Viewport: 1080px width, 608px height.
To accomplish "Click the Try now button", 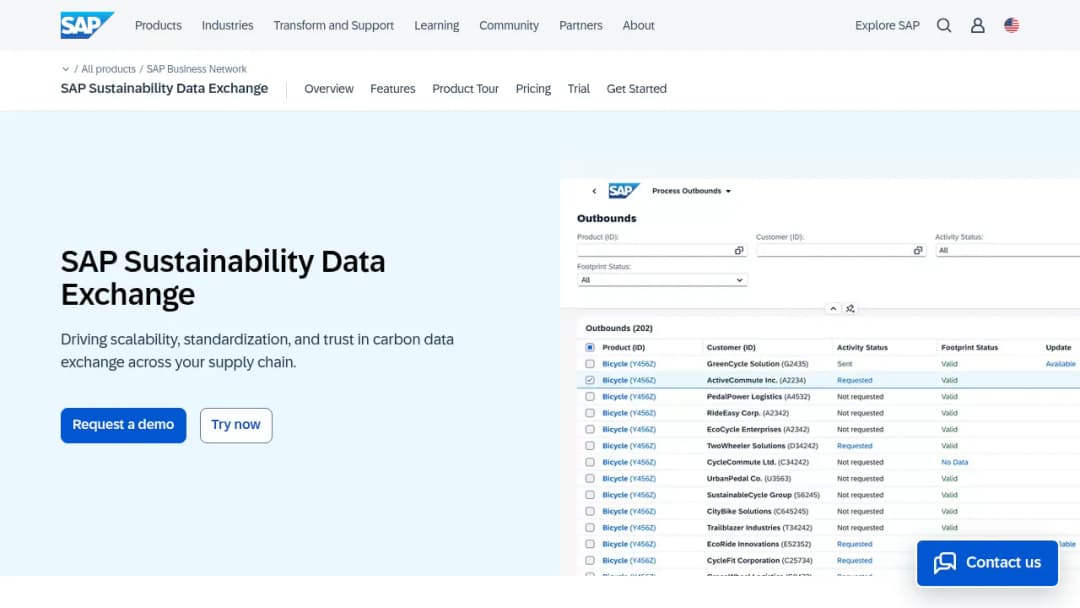I will [236, 426].
